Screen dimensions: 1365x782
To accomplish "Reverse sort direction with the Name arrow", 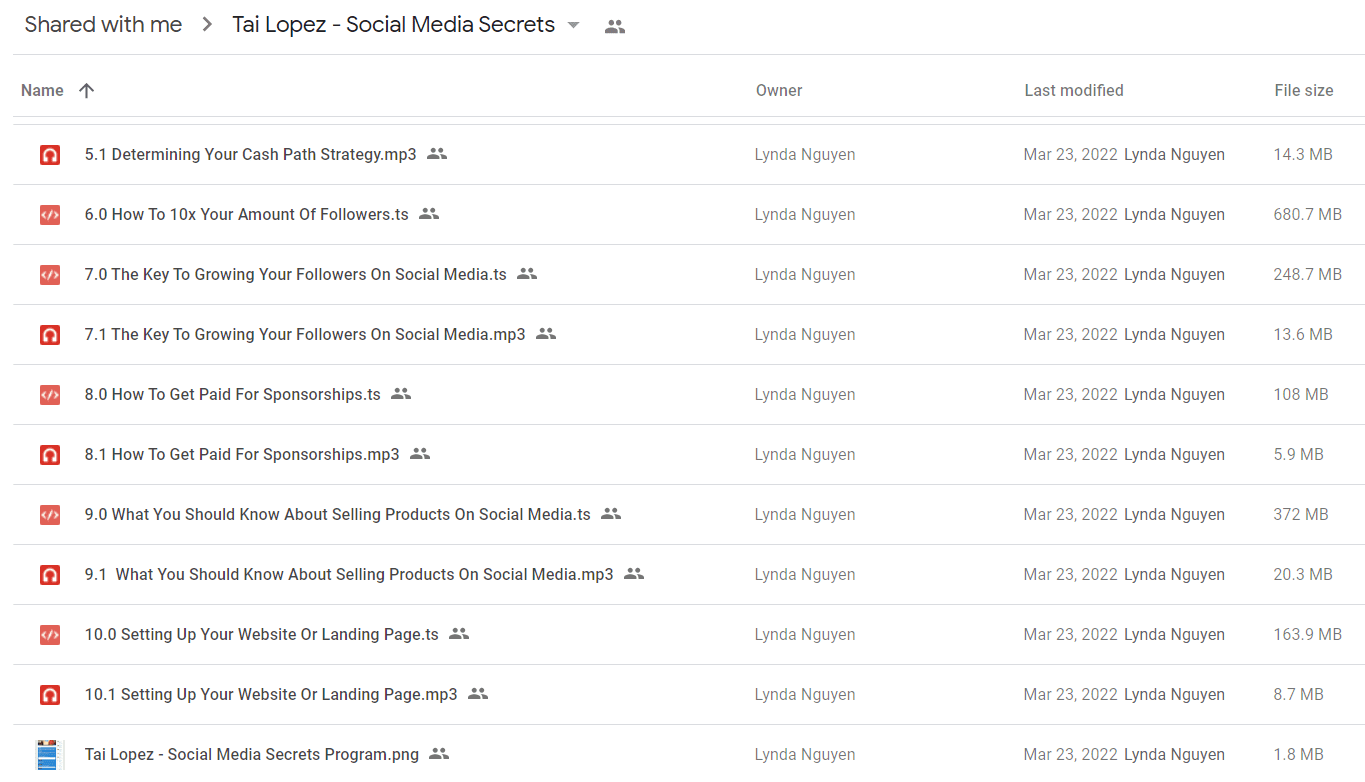I will tap(87, 90).
